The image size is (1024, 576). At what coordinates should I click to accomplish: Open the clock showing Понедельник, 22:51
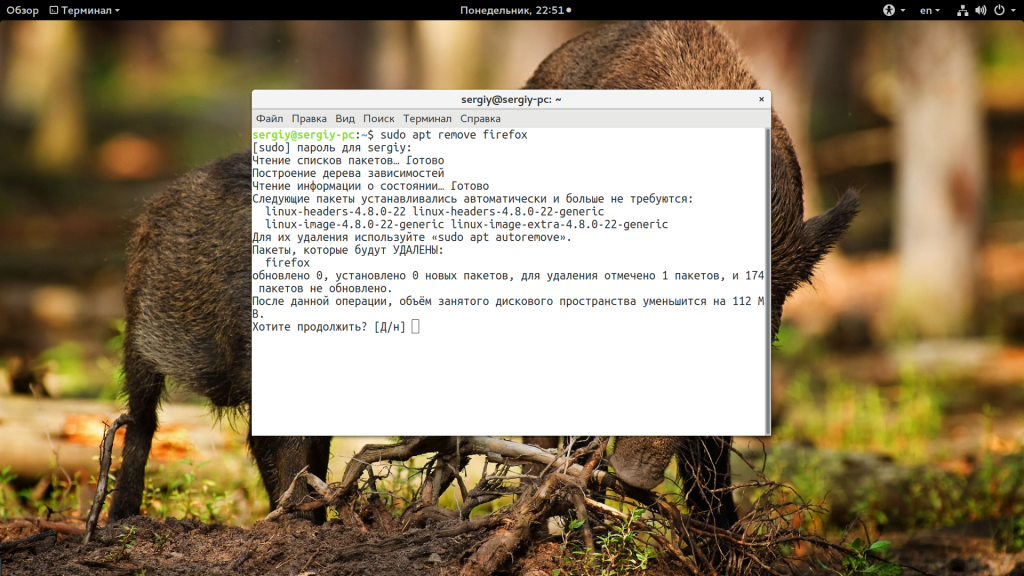pyautogui.click(x=514, y=10)
